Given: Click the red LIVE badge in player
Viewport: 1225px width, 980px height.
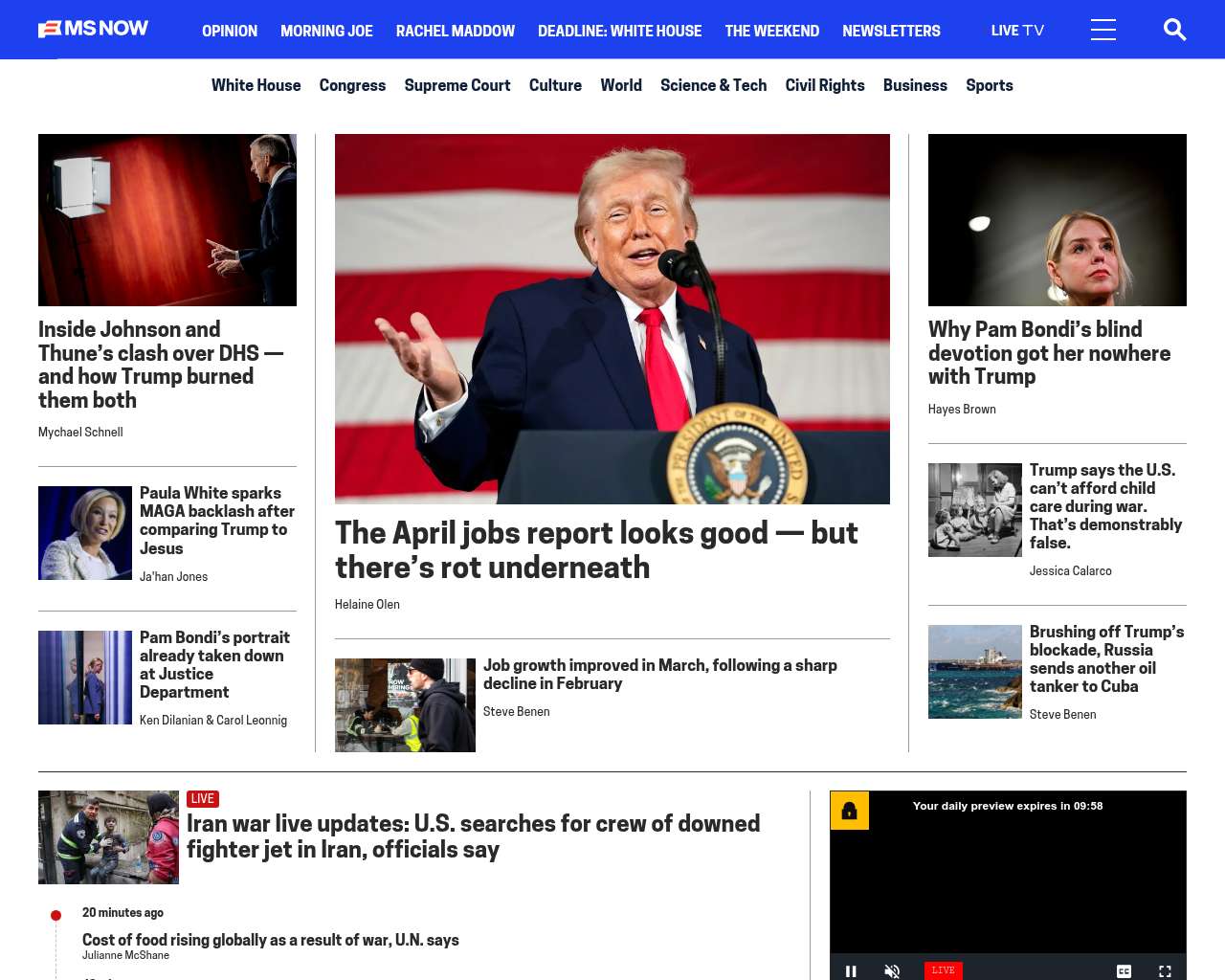Looking at the screenshot, I should click(x=943, y=969).
